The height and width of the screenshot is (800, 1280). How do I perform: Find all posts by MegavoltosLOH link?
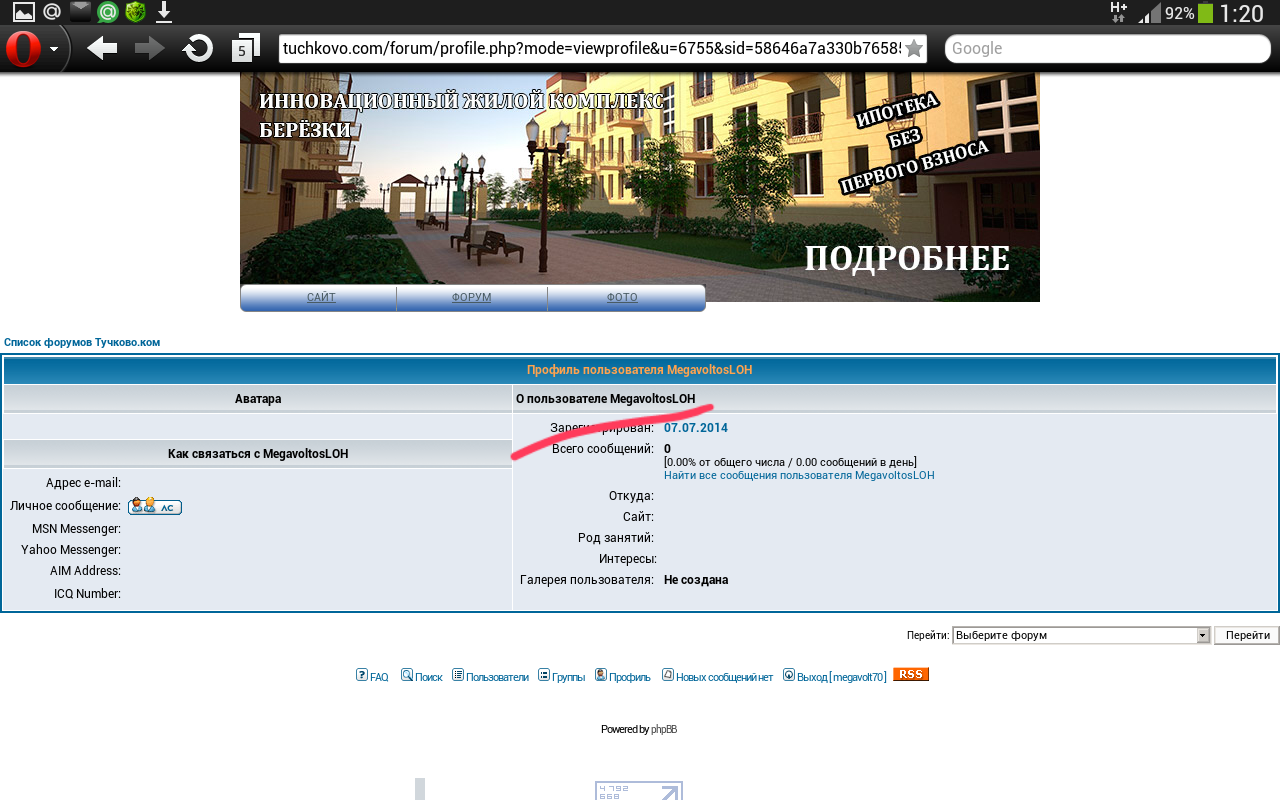tap(799, 475)
